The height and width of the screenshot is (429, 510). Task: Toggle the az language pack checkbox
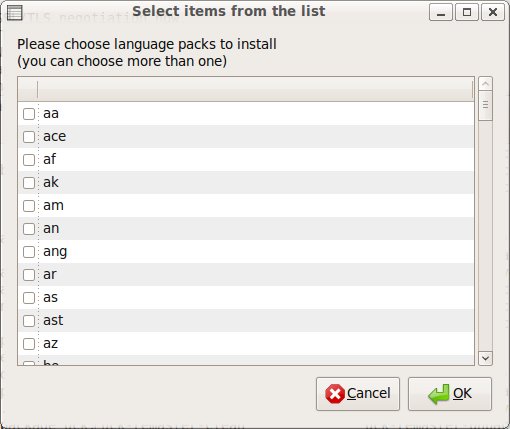(x=29, y=344)
